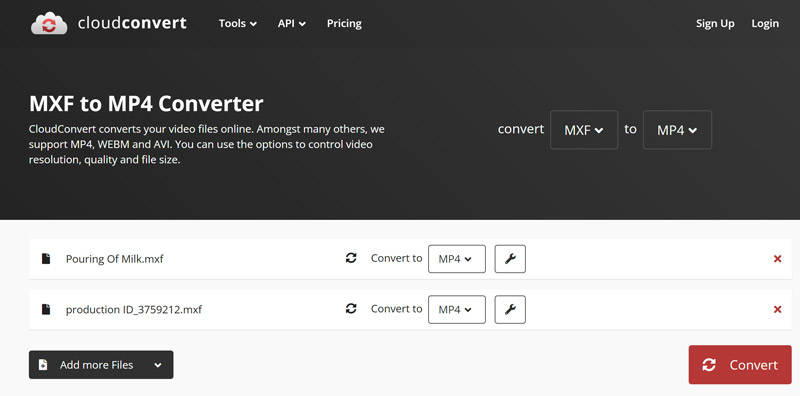Remove production ID_3759212.mxf with red X
Screen dimensions: 800x396
click(x=777, y=309)
